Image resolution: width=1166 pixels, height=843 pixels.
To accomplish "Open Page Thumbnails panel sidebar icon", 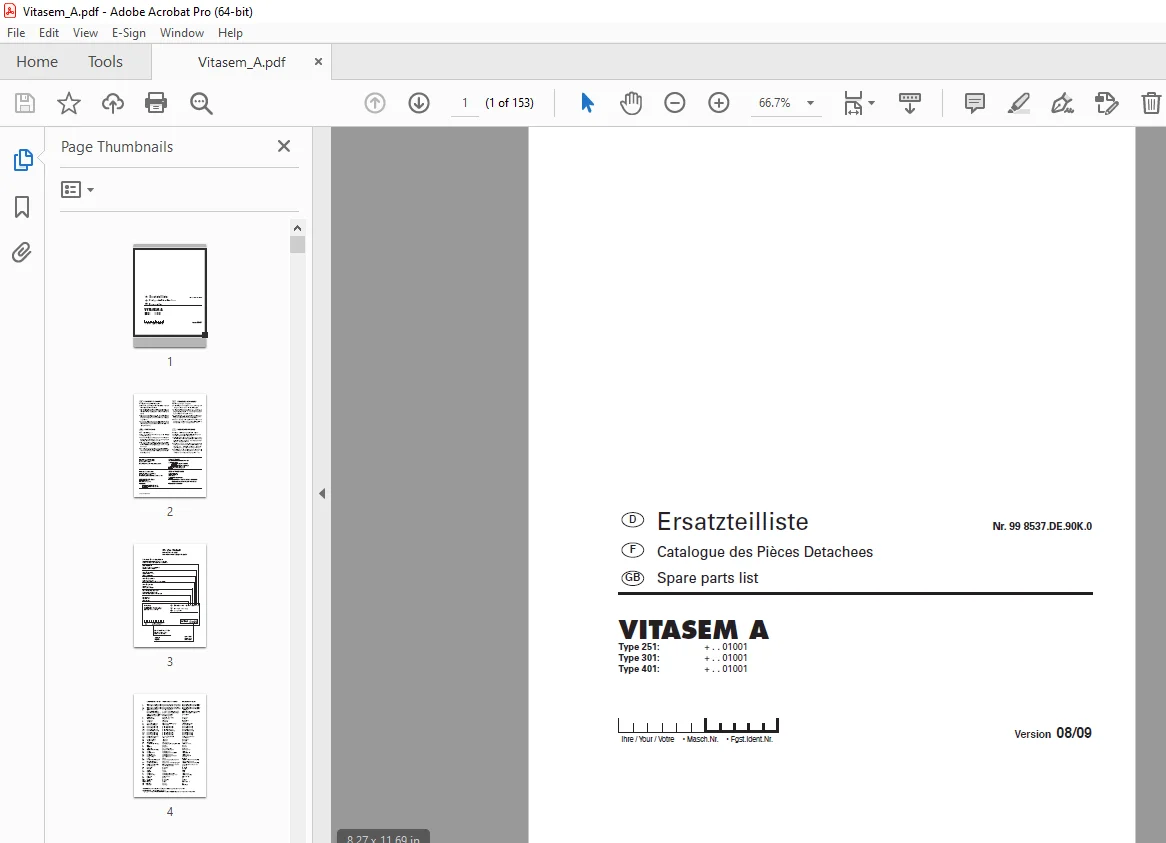I will [x=23, y=160].
